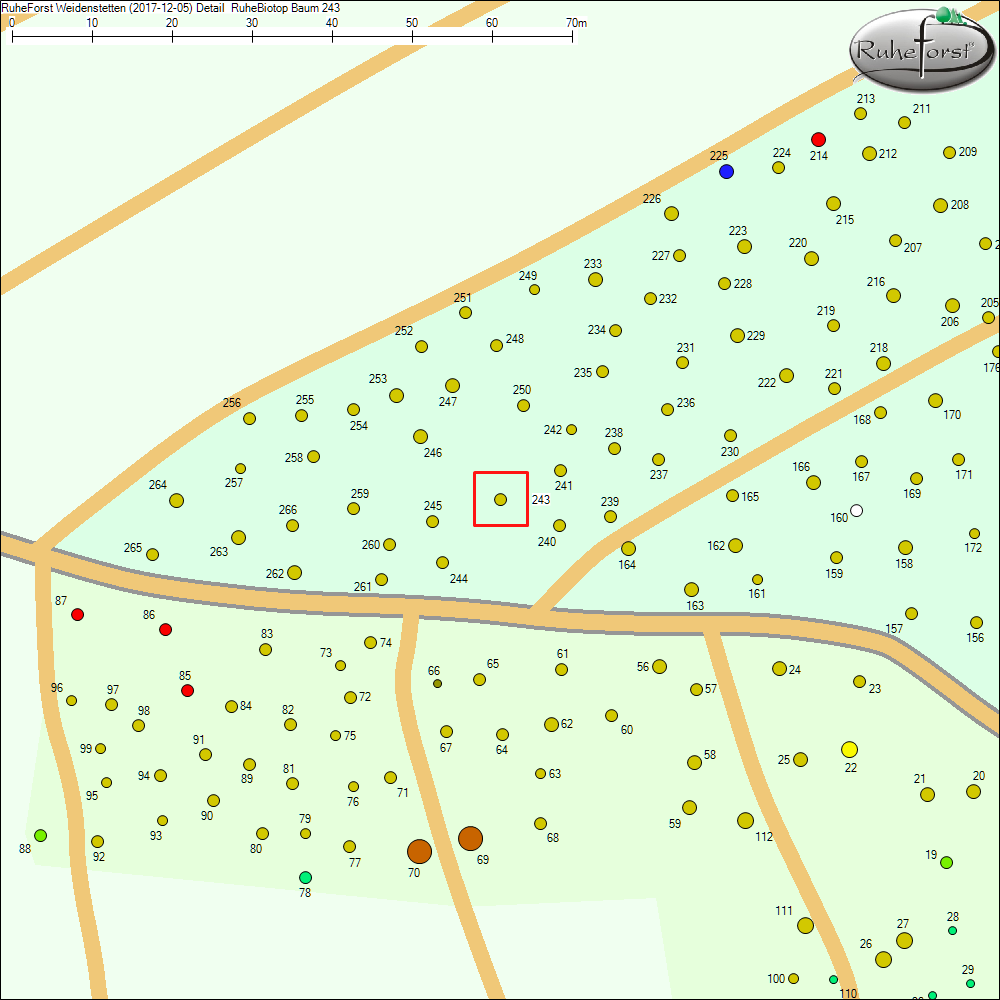Image resolution: width=1000 pixels, height=1000 pixels.
Task: Select the large orange tree marker 69
Action: tap(470, 838)
